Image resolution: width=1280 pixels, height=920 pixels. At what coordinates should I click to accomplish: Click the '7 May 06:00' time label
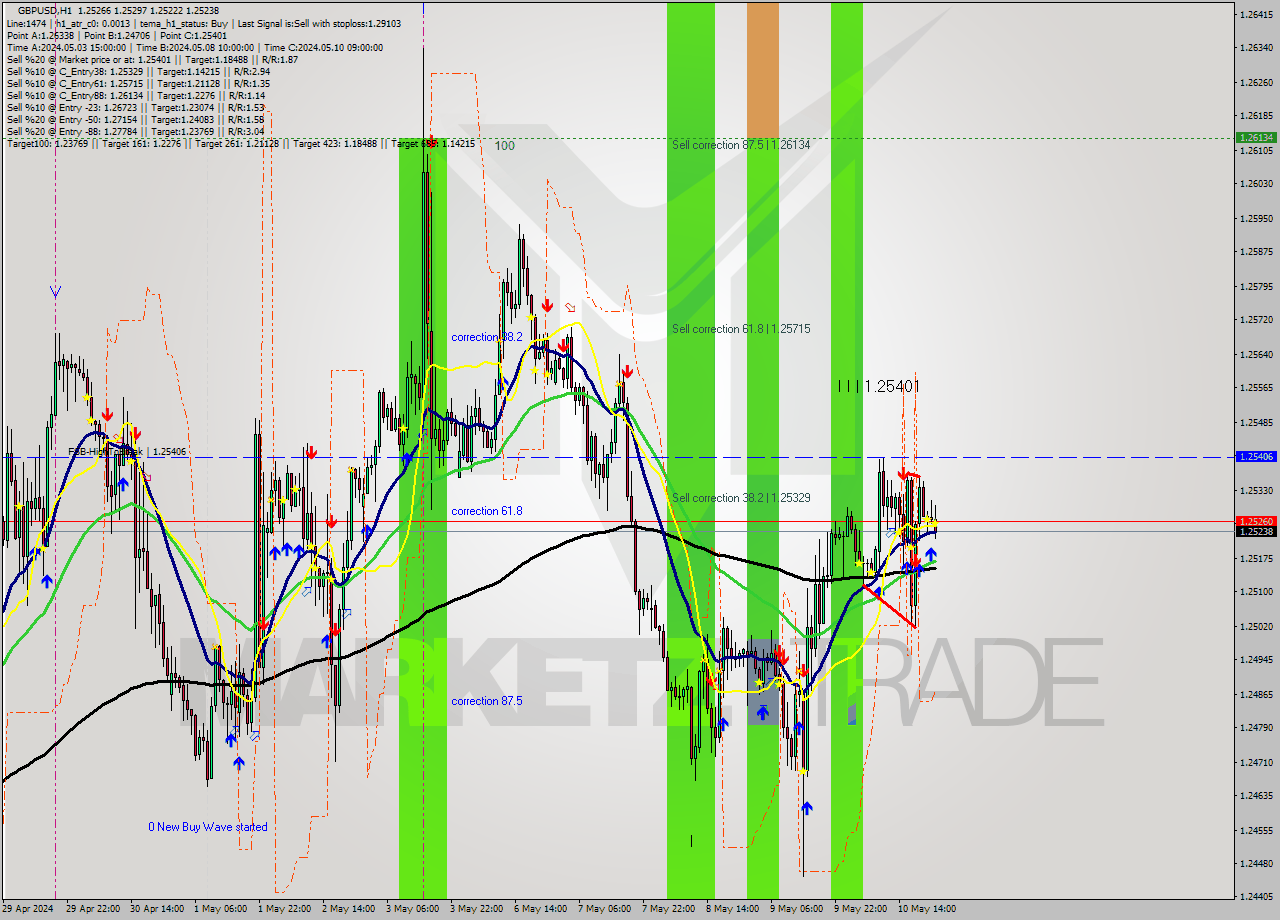(604, 909)
